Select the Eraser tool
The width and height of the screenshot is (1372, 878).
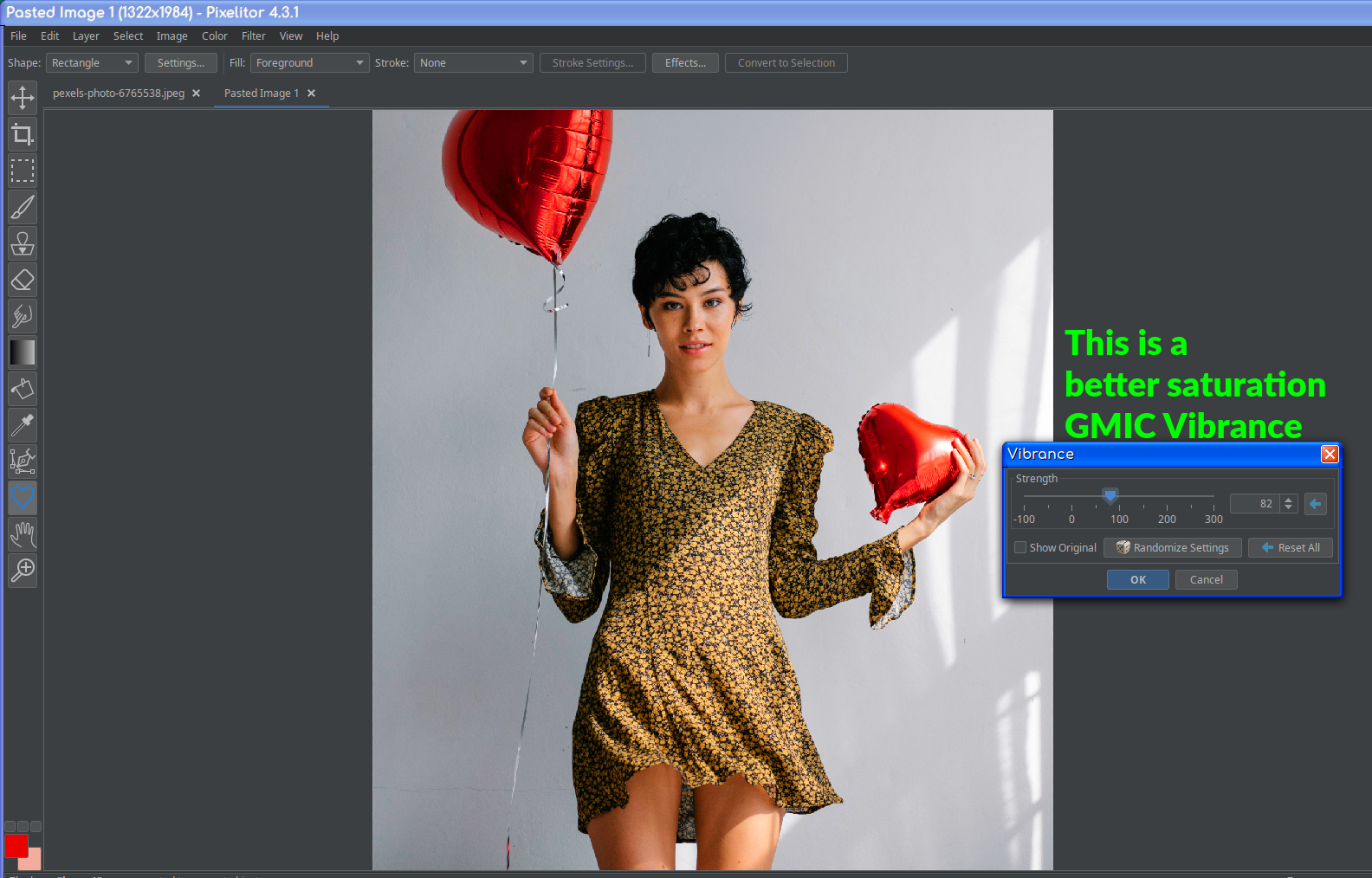coord(23,280)
